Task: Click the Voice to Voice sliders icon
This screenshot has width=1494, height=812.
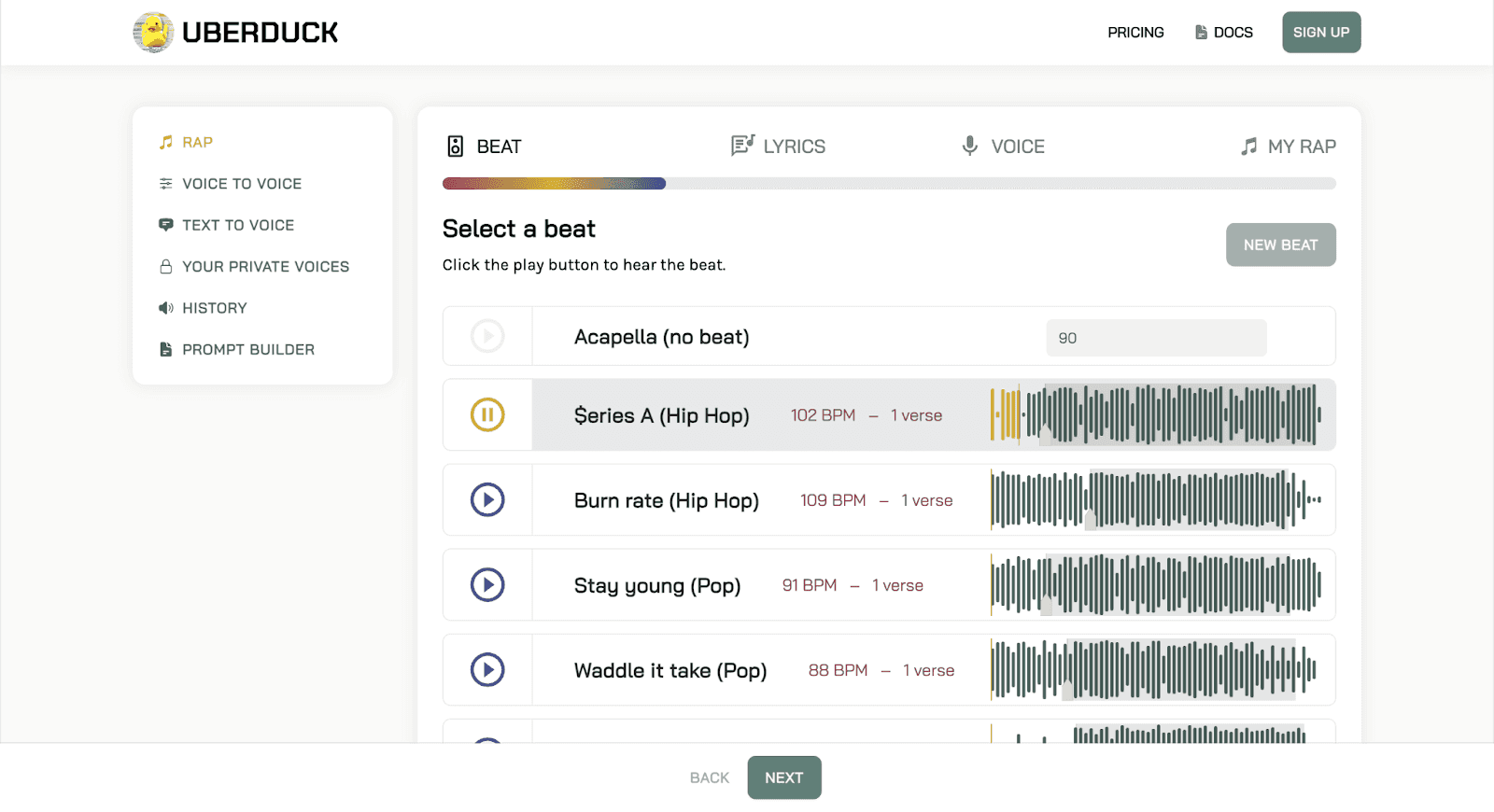Action: click(x=166, y=184)
